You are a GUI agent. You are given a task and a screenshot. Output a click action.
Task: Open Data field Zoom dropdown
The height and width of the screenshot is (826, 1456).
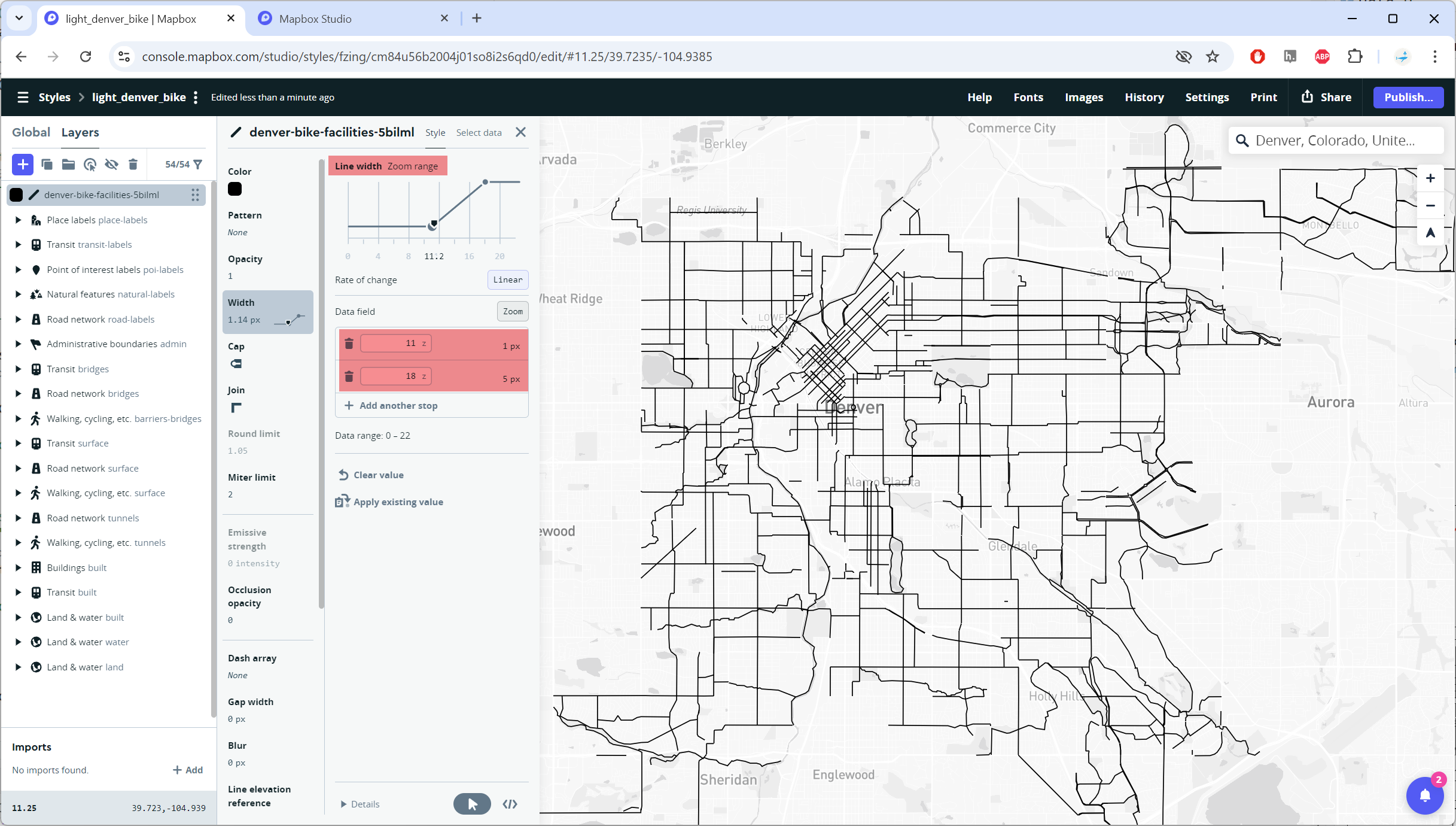click(513, 311)
